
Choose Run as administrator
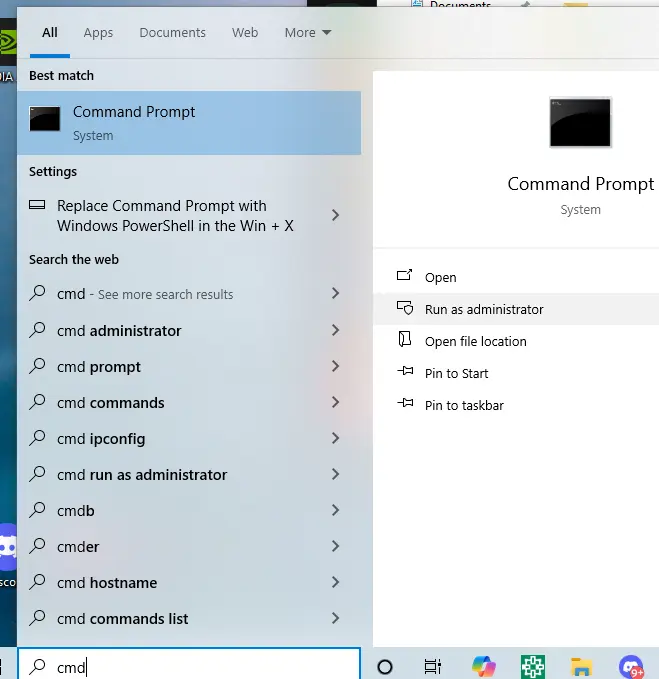[x=516, y=309]
